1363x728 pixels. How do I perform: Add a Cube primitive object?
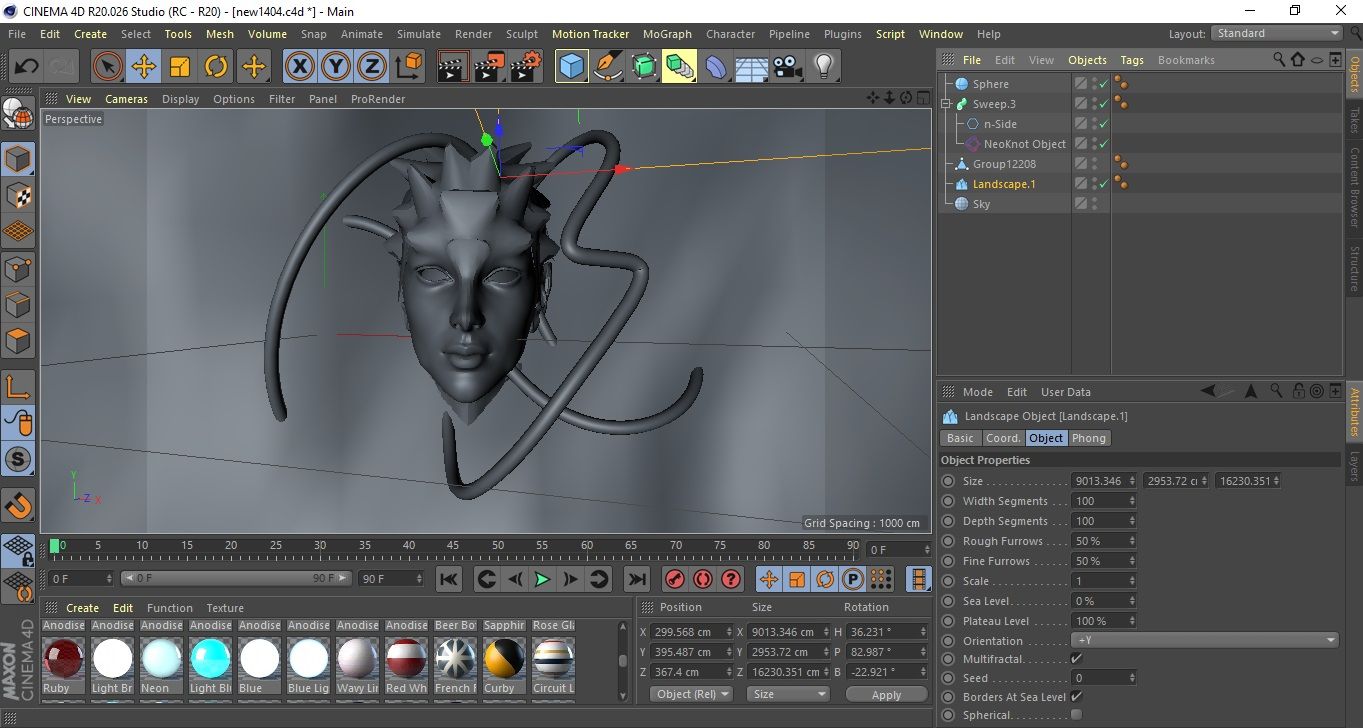tap(571, 67)
